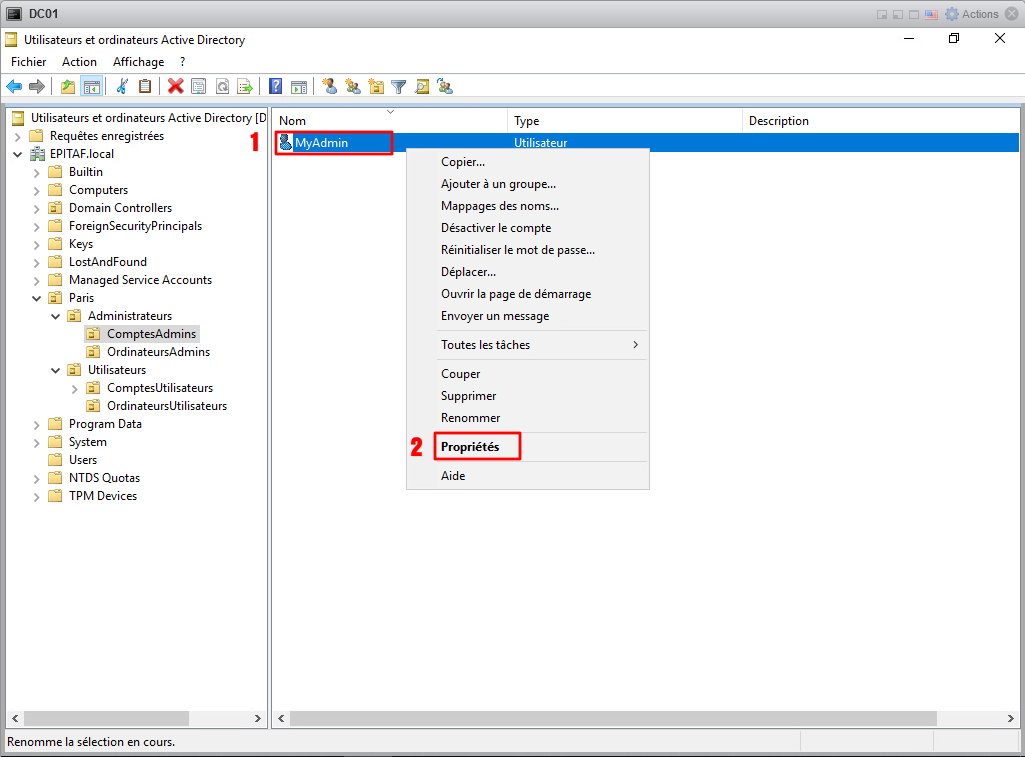Click the Find objects magnifier icon
The height and width of the screenshot is (757, 1025).
[x=422, y=86]
